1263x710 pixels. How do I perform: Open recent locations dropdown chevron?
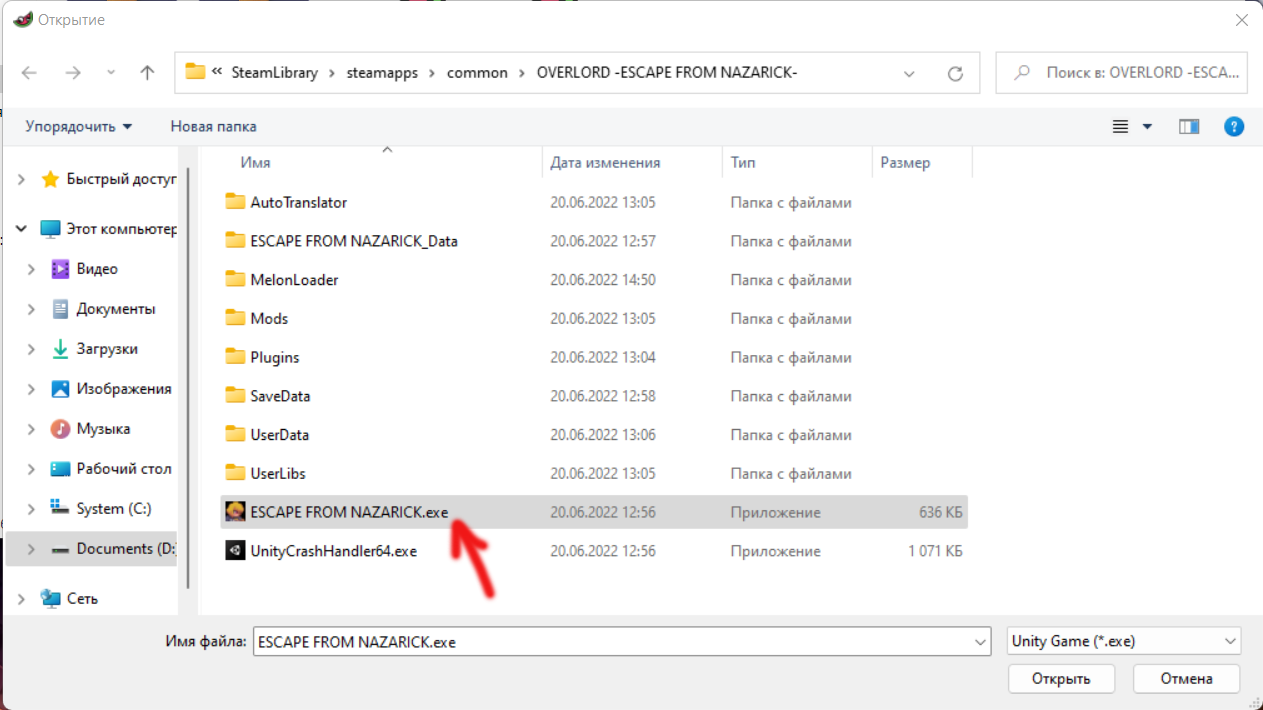tap(111, 73)
